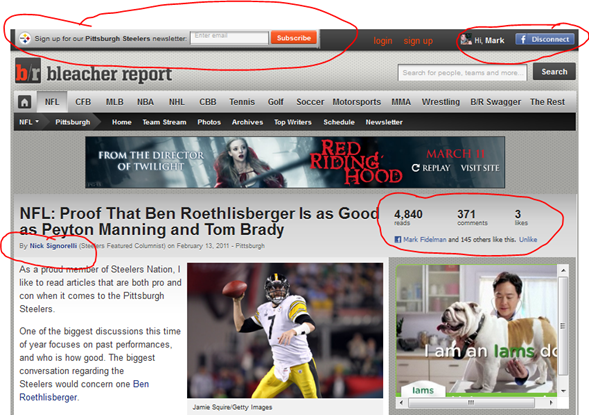Click the Iams dog advertisement

(x=476, y=330)
